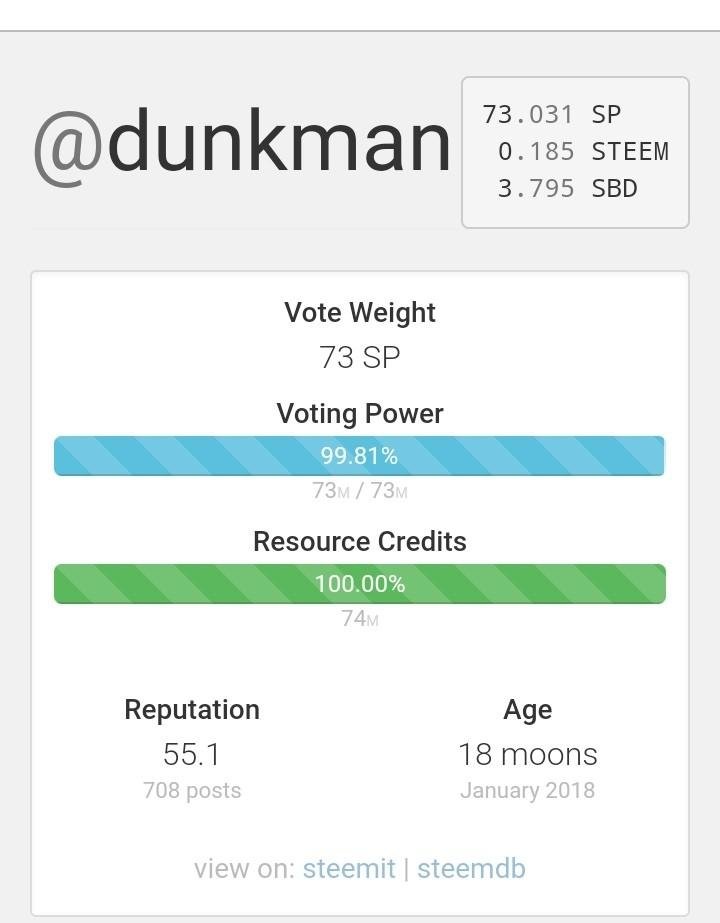Click the Reputation label
720x923 pixels.
[192, 710]
